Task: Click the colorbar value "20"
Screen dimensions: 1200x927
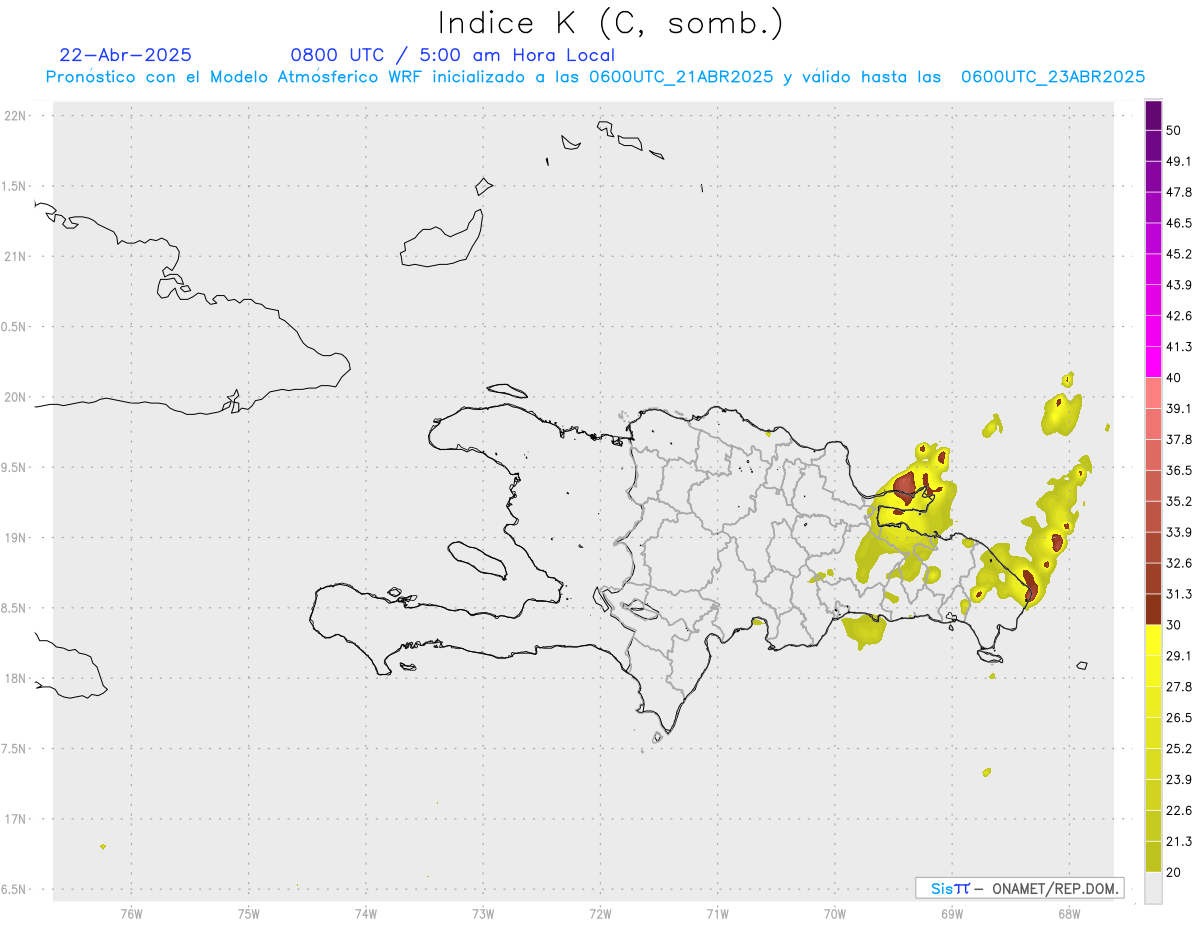Action: coord(1174,872)
